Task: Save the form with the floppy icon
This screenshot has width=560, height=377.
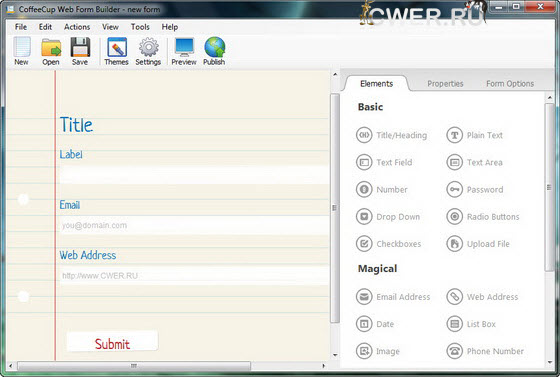Action: (80, 51)
